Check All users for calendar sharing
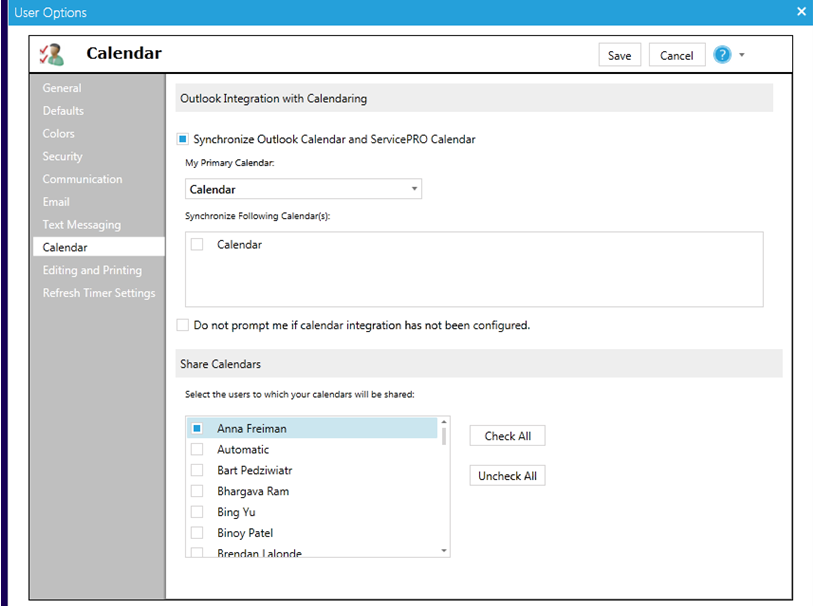The width and height of the screenshot is (813, 606). pyautogui.click(x=507, y=435)
